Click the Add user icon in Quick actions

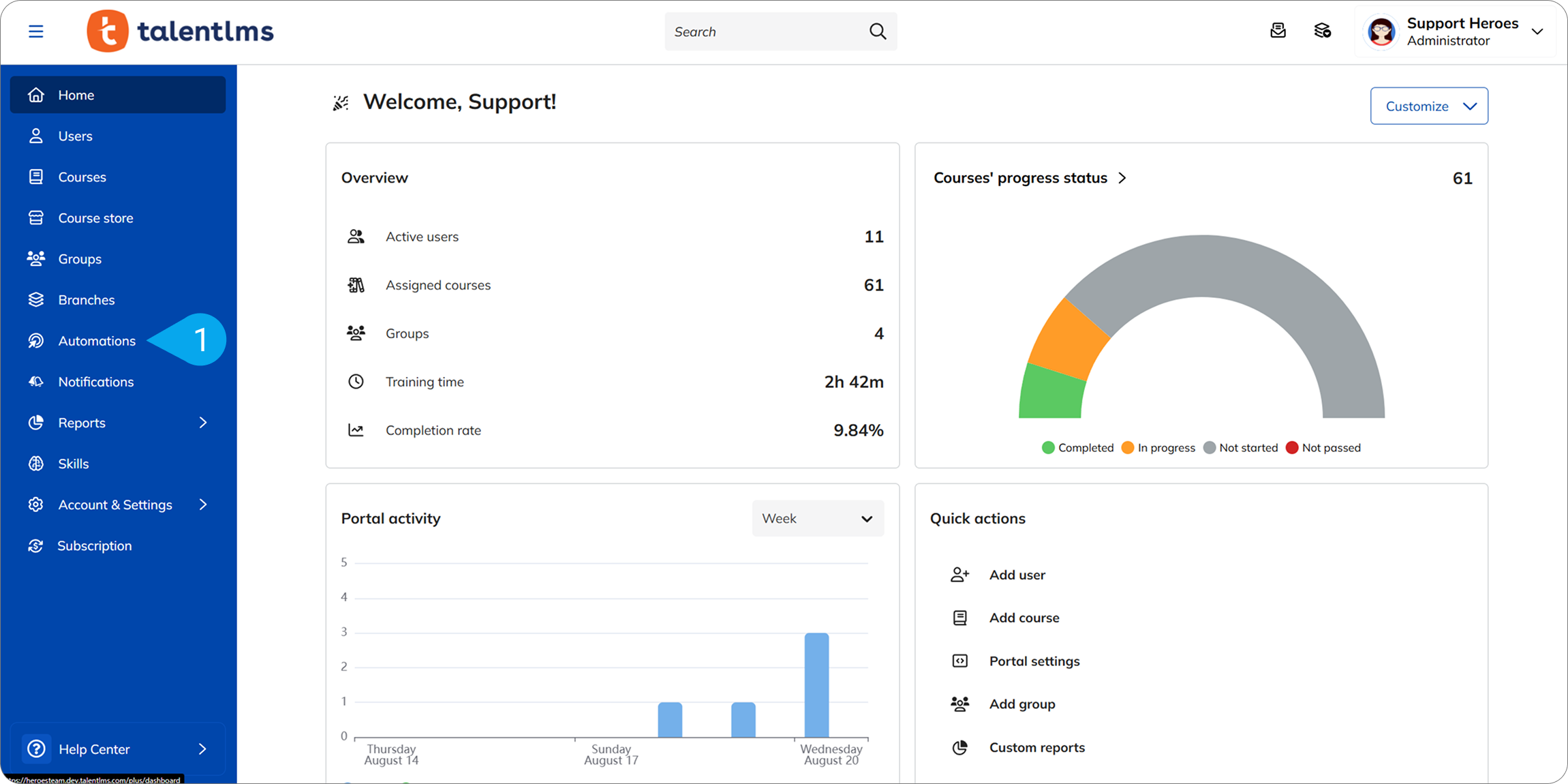click(959, 575)
